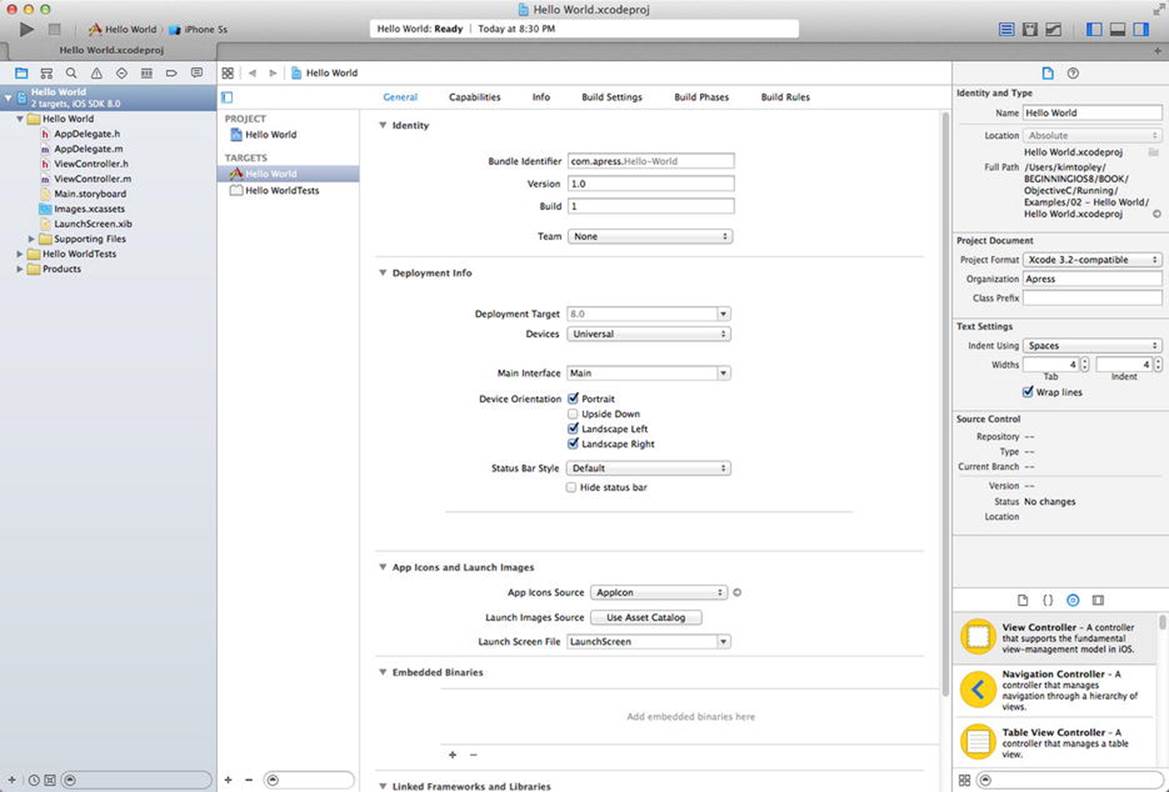Open the Test navigator

pos(122,73)
